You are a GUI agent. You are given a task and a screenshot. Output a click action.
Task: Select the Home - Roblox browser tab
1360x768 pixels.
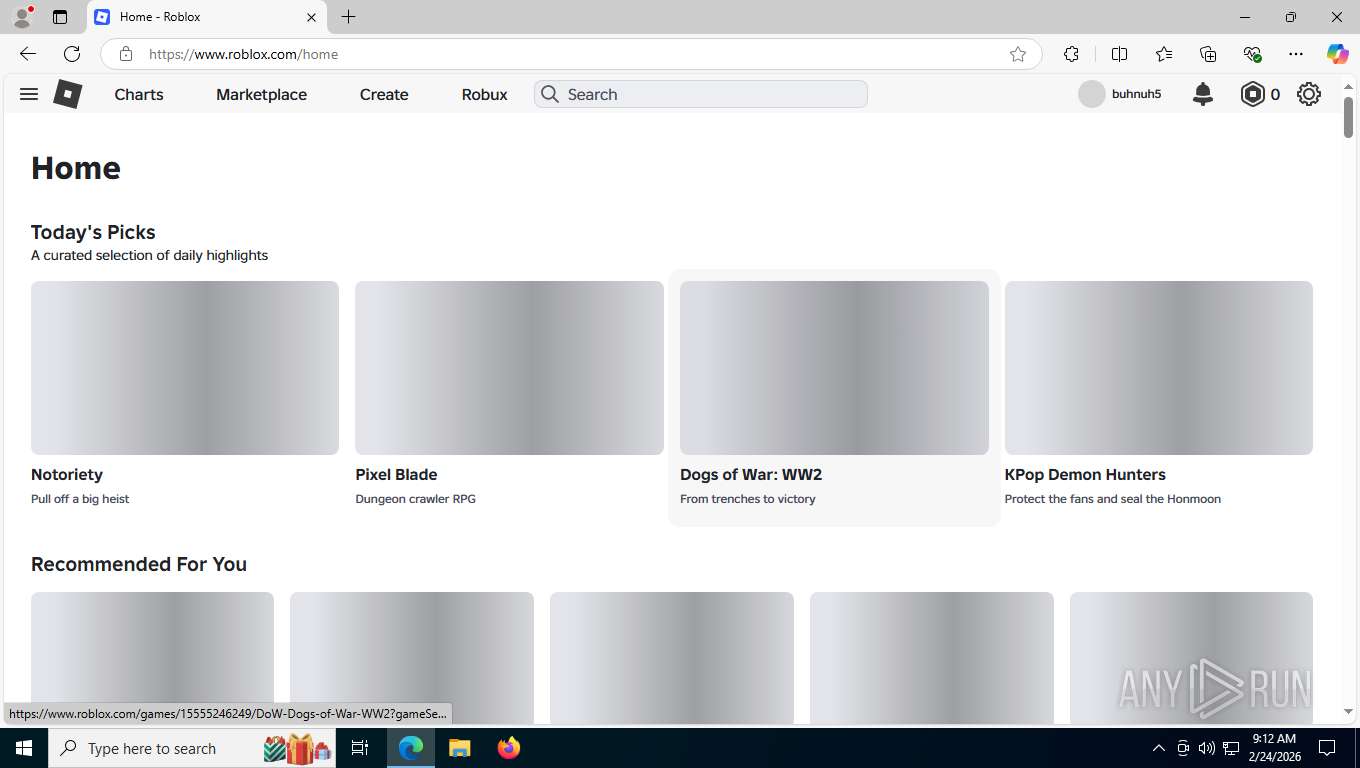point(207,17)
